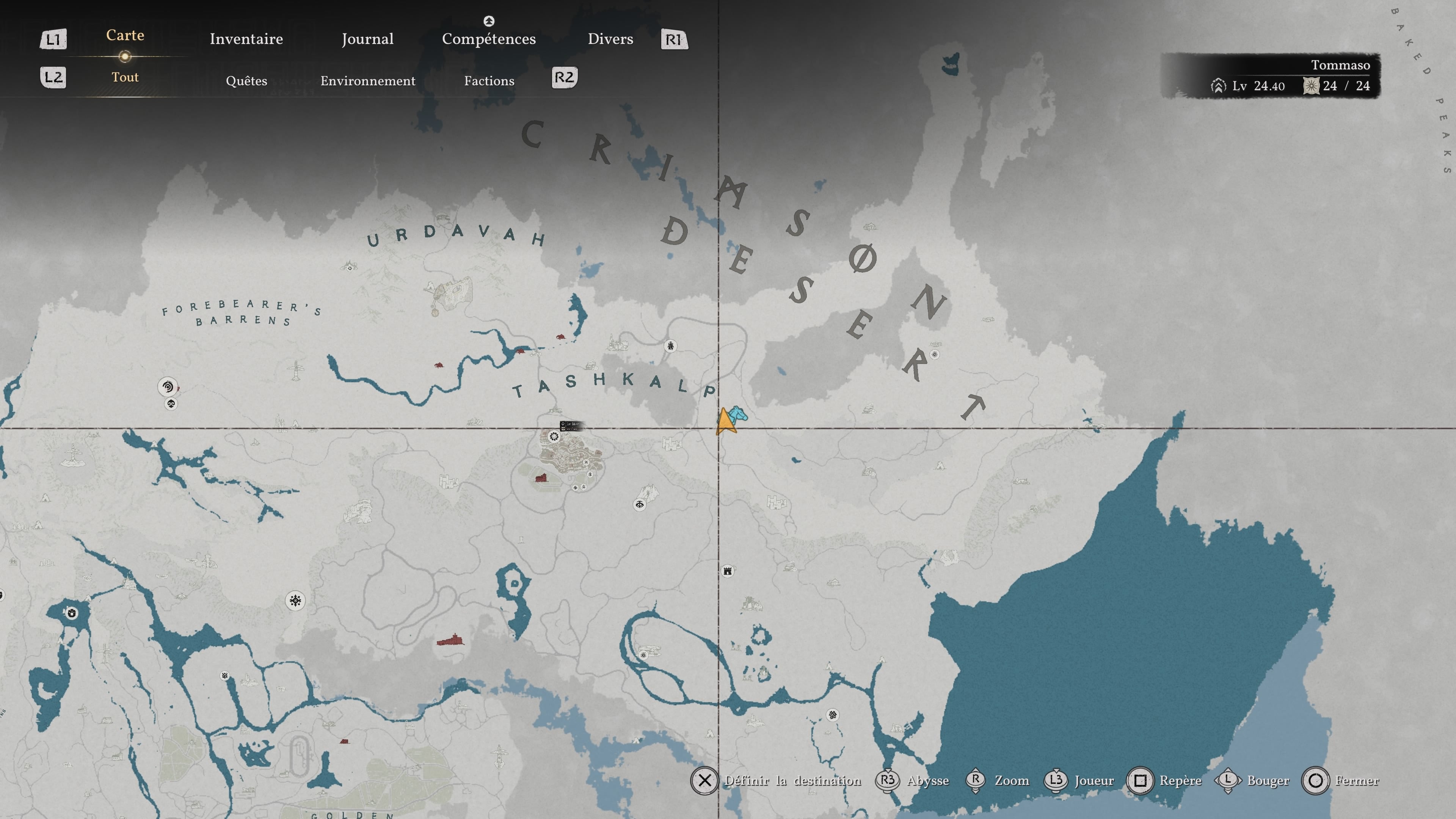This screenshot has height=819, width=1456.
Task: Select the twin-swirl icon below the spiral
Action: tap(171, 403)
